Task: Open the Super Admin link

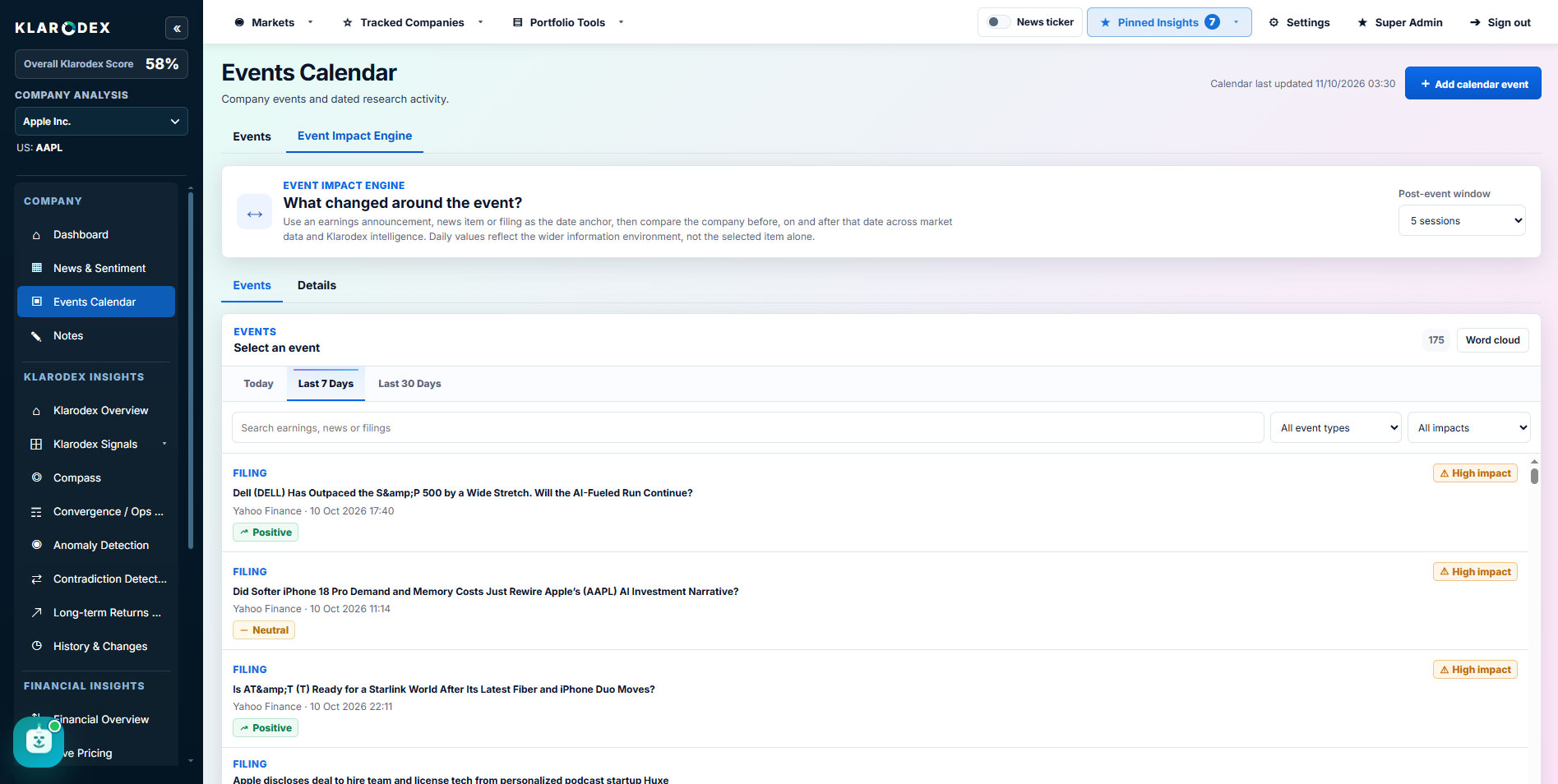Action: tap(1399, 22)
